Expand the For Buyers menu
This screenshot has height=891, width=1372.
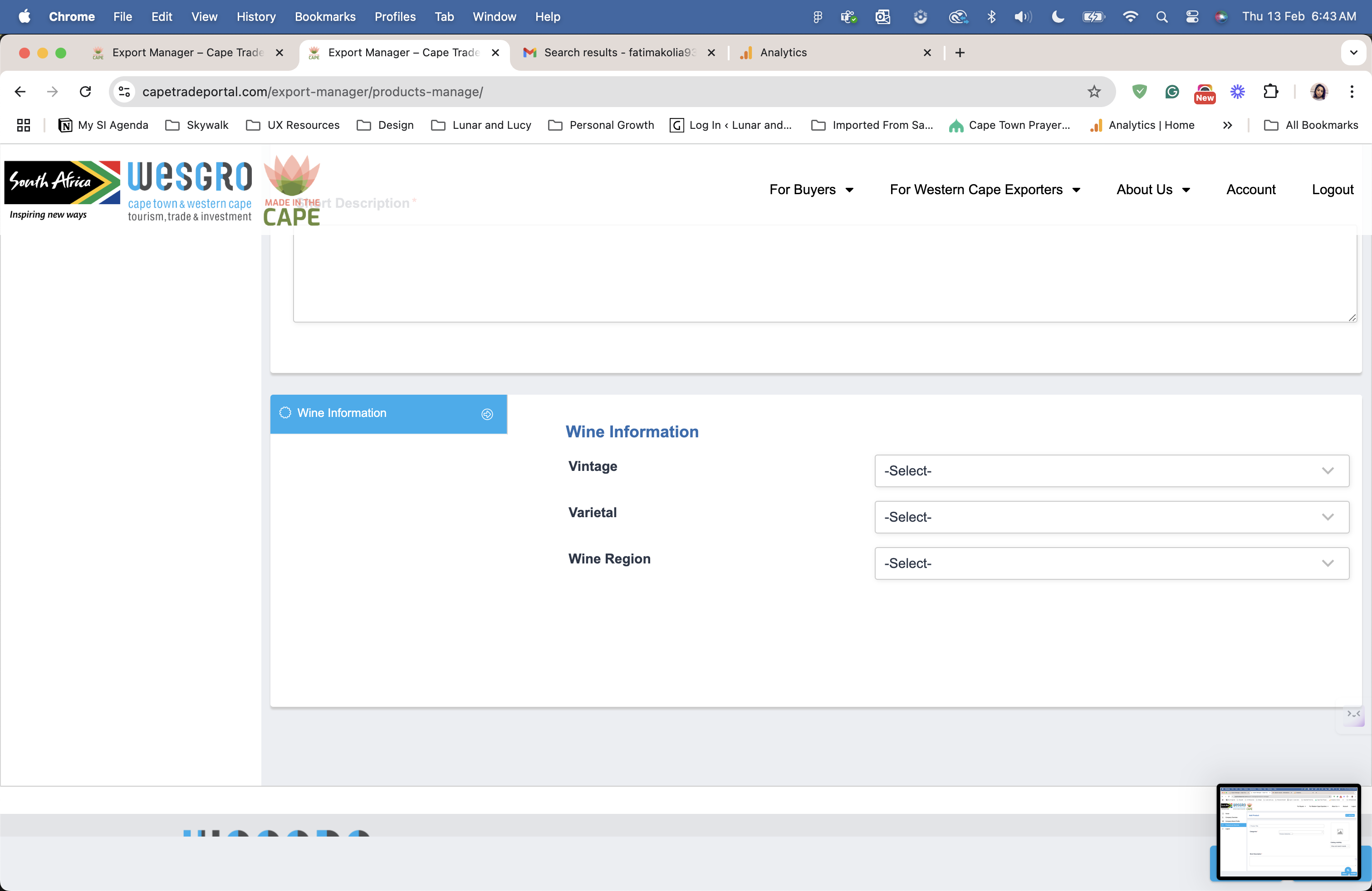[811, 190]
